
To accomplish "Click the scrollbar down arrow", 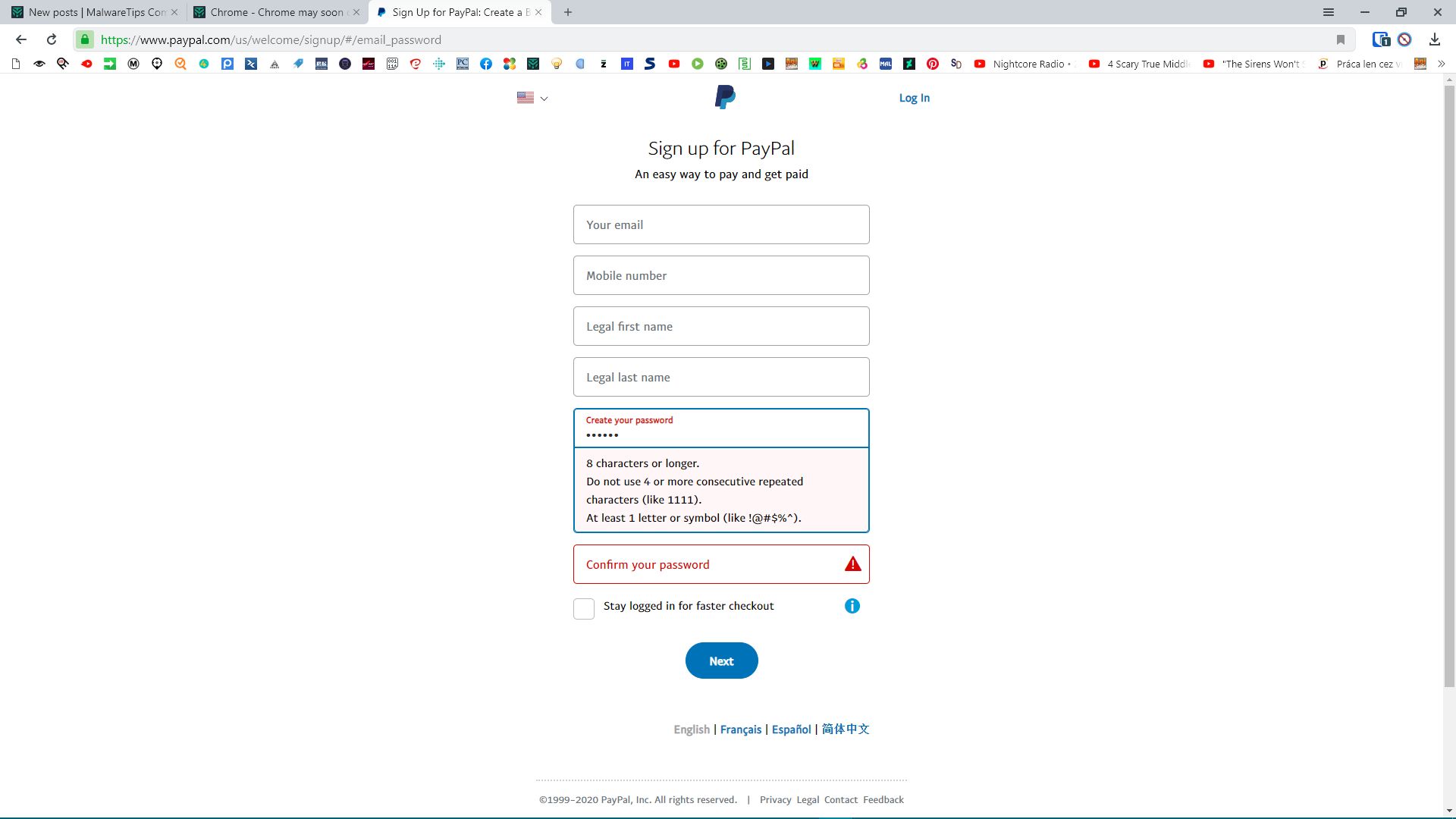I will [x=1449, y=810].
